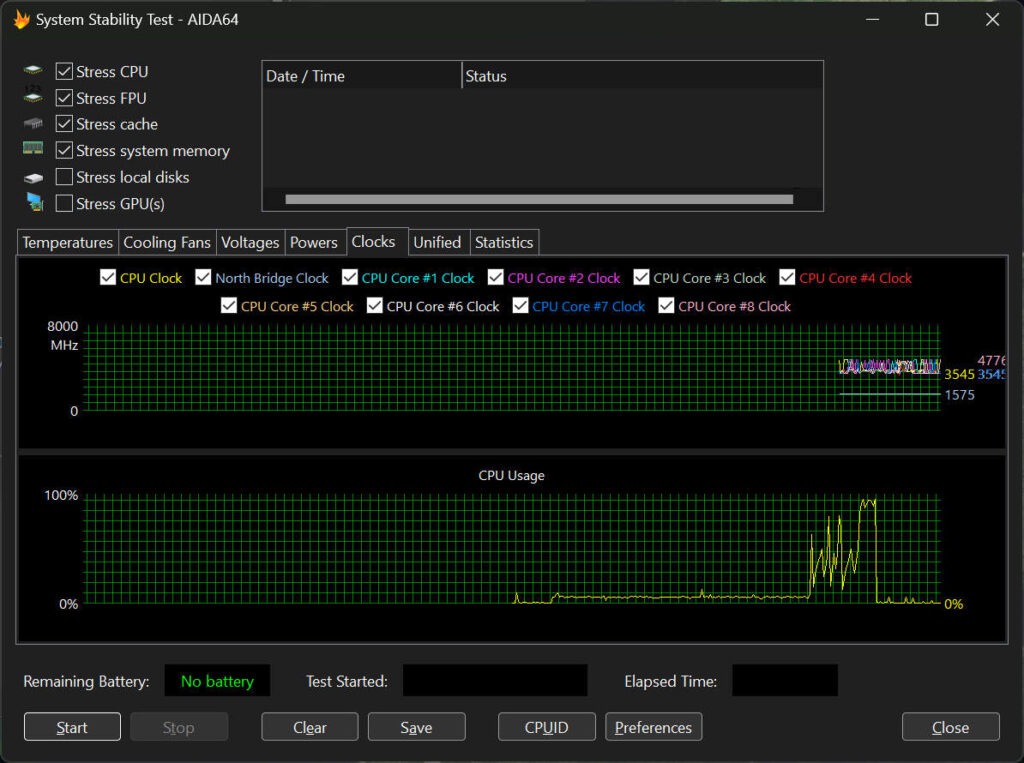Viewport: 1024px width, 763px height.
Task: Toggle CPU Core #4 Clock checkbox
Action: 787,278
